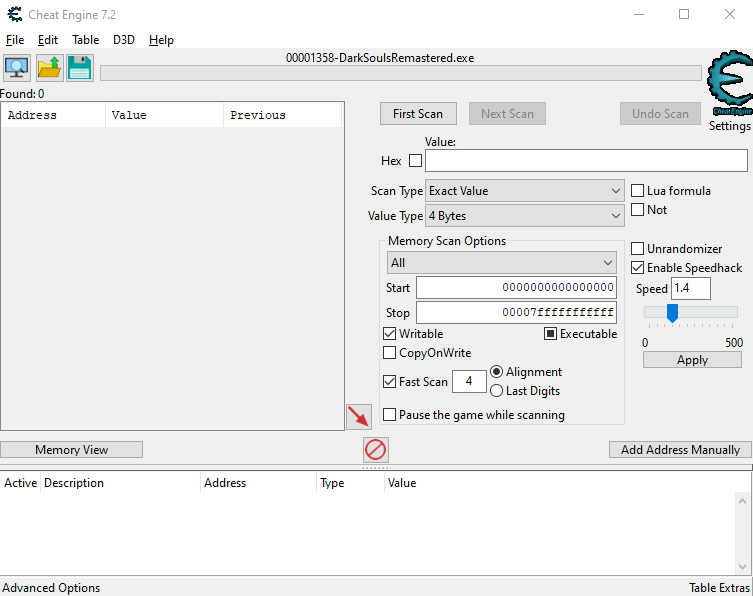
Task: Click the open cheat table folder icon
Action: point(49,68)
